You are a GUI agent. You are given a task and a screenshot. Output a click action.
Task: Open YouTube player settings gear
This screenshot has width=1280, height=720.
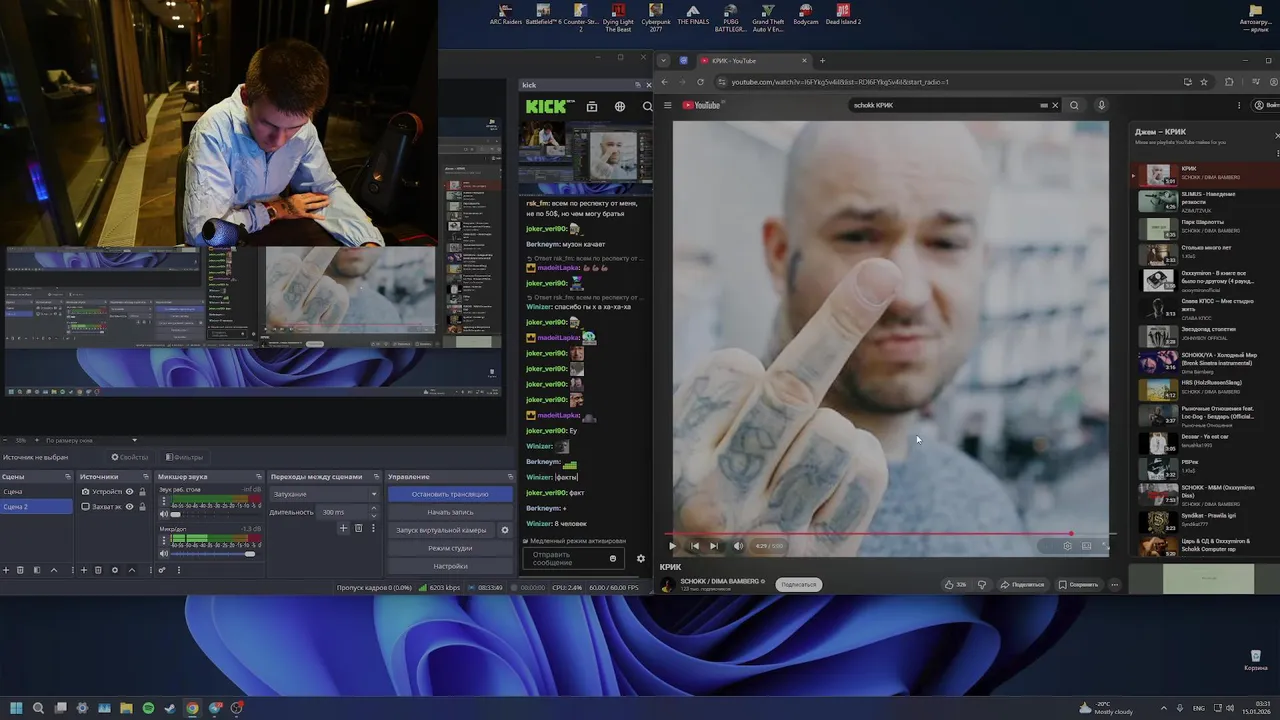click(x=1067, y=546)
